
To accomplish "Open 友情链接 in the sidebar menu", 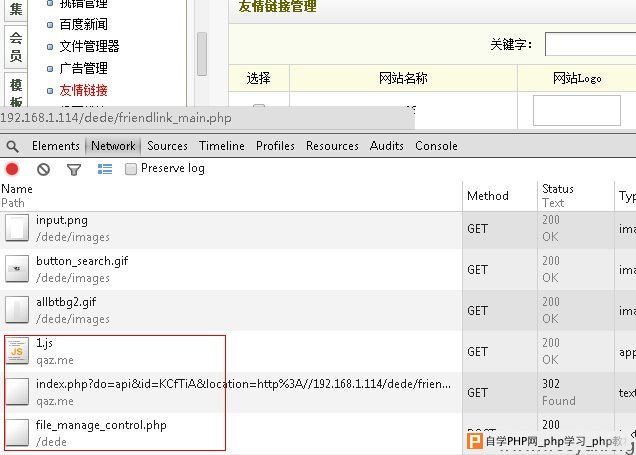I will (83, 90).
